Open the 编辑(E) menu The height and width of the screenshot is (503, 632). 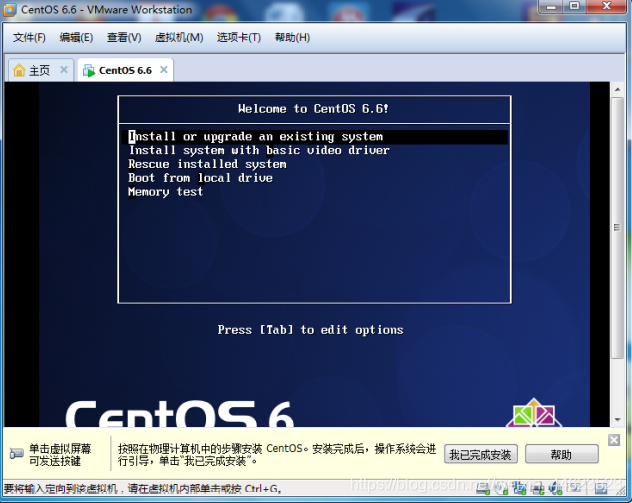click(x=76, y=37)
